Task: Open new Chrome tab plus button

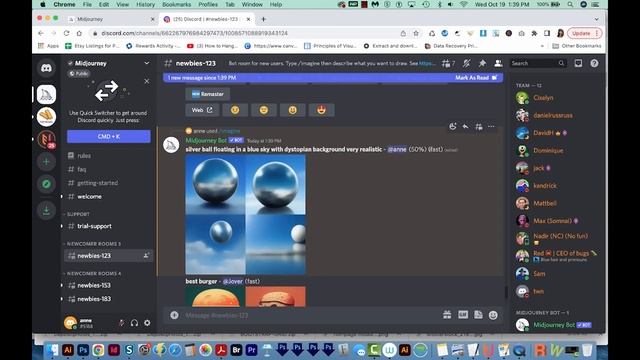Action: (x=263, y=19)
